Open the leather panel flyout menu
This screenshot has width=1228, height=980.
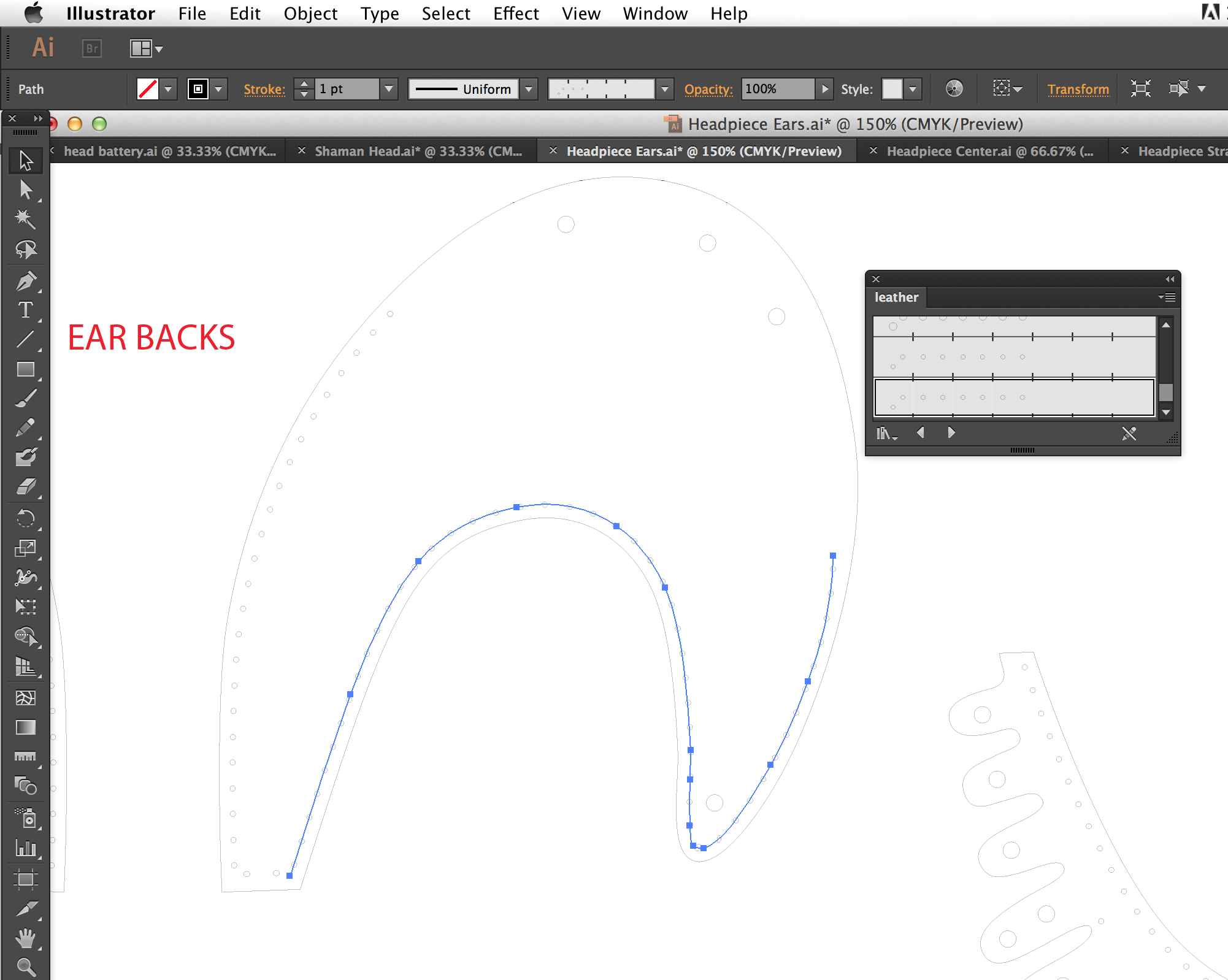(1167, 297)
